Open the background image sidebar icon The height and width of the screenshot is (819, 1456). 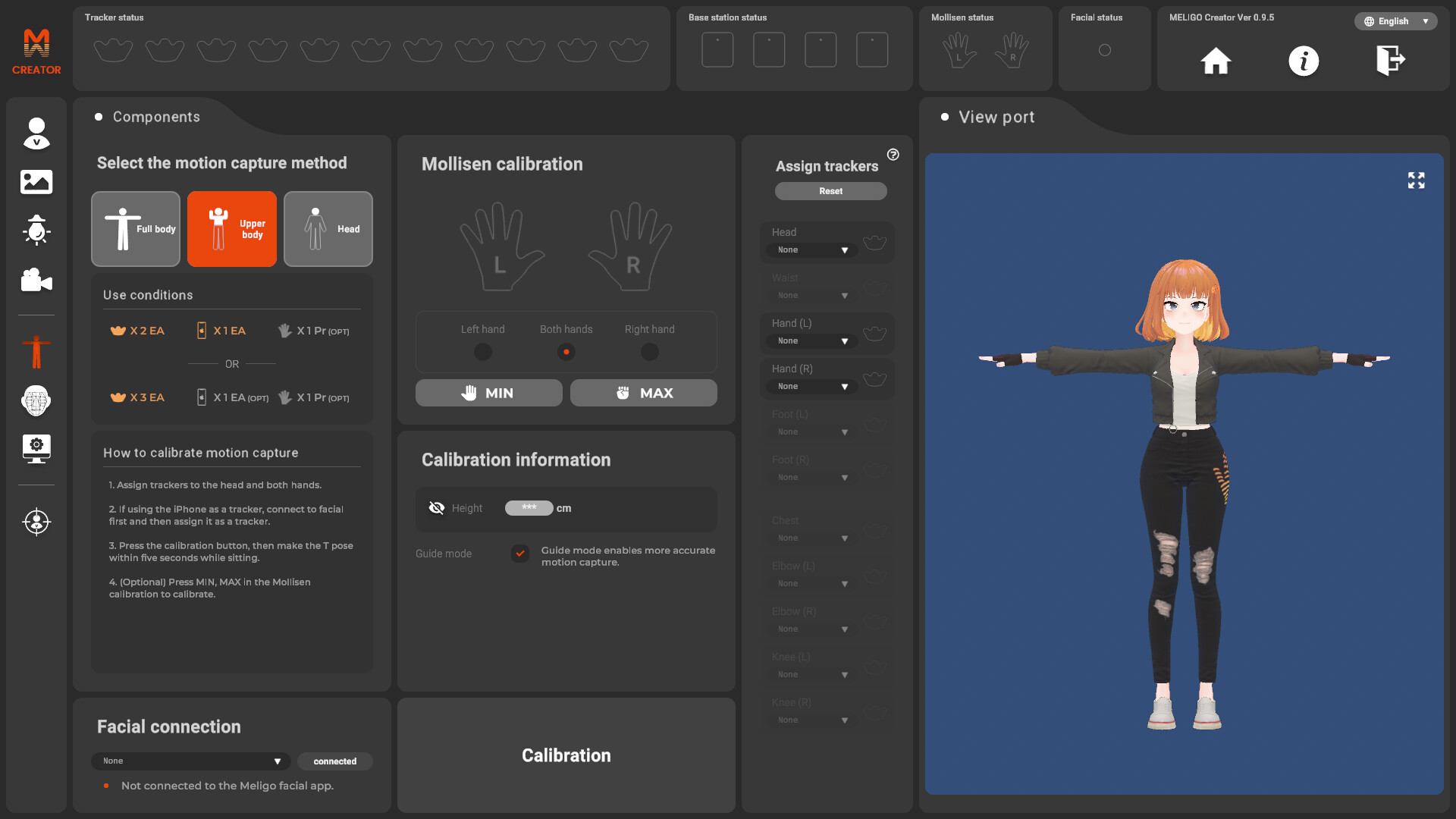36,182
